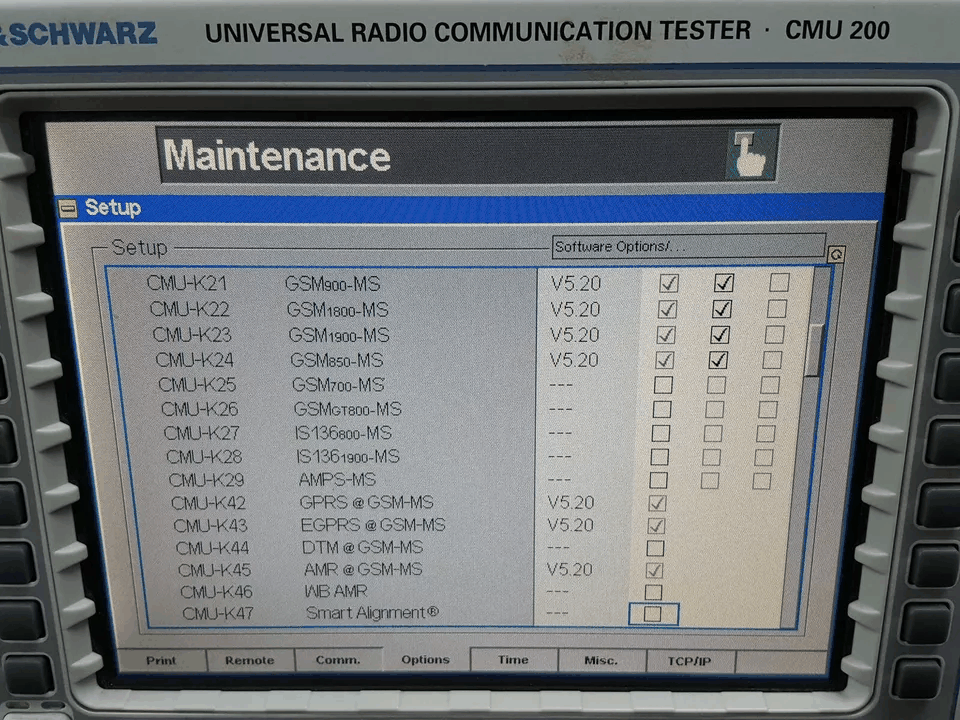
Task: Click the refresh icon beside Software Options
Action: [x=836, y=254]
